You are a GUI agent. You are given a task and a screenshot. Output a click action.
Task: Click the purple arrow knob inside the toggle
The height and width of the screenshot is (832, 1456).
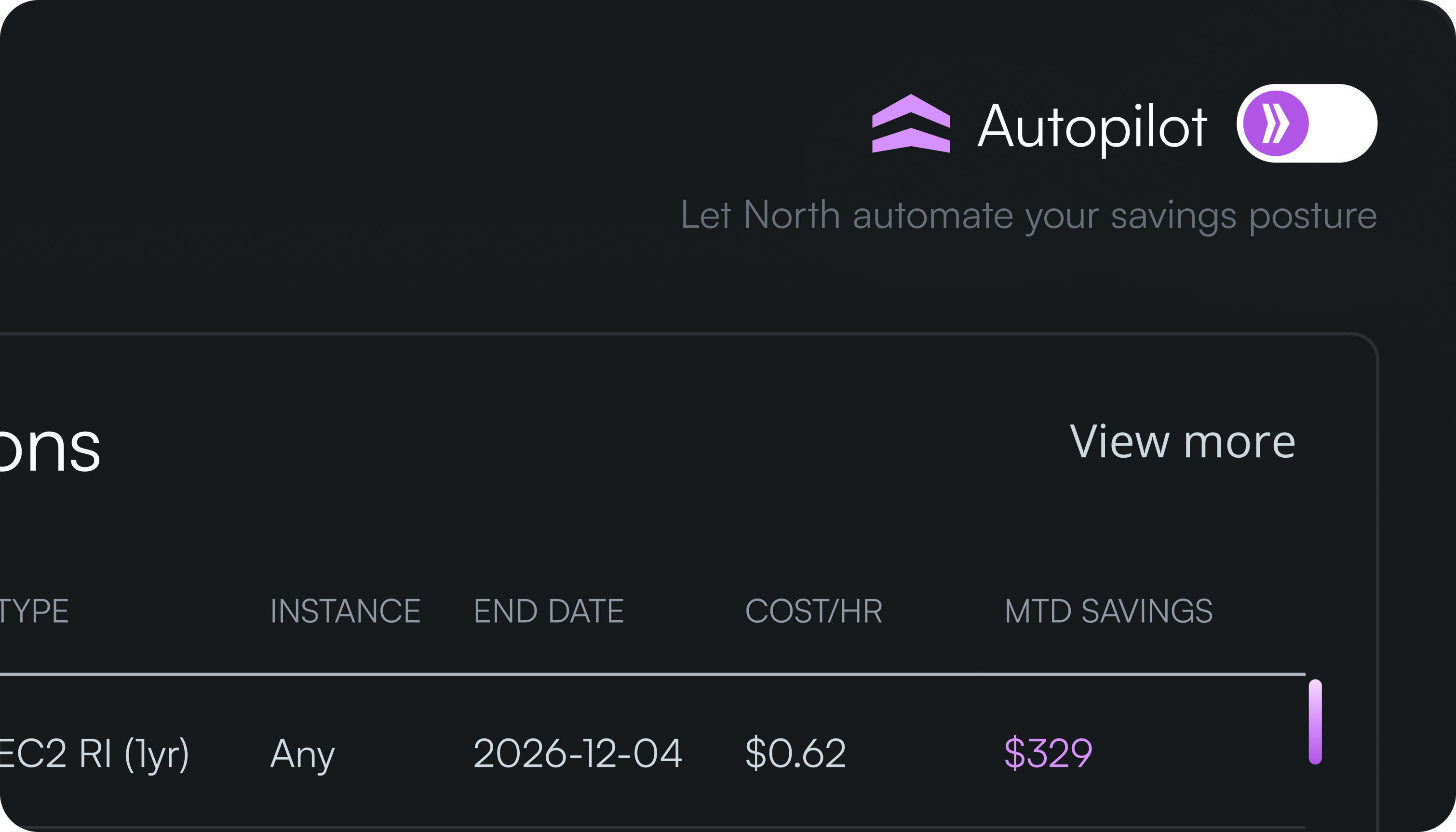coord(1276,123)
